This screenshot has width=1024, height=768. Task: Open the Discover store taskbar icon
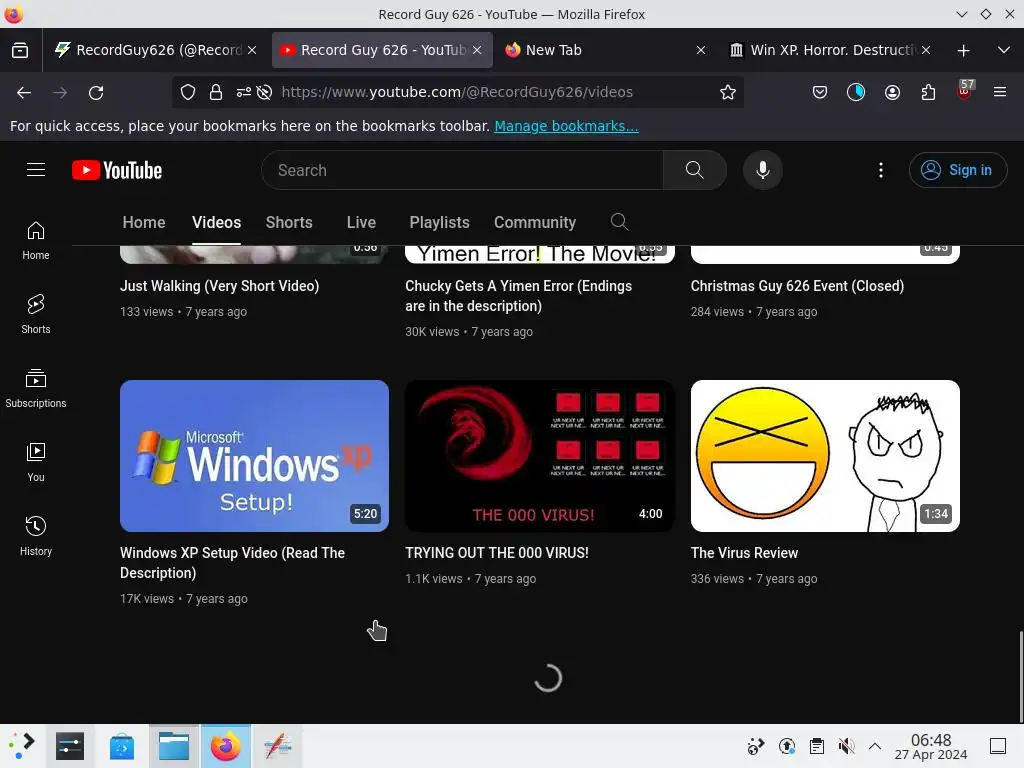click(x=121, y=746)
